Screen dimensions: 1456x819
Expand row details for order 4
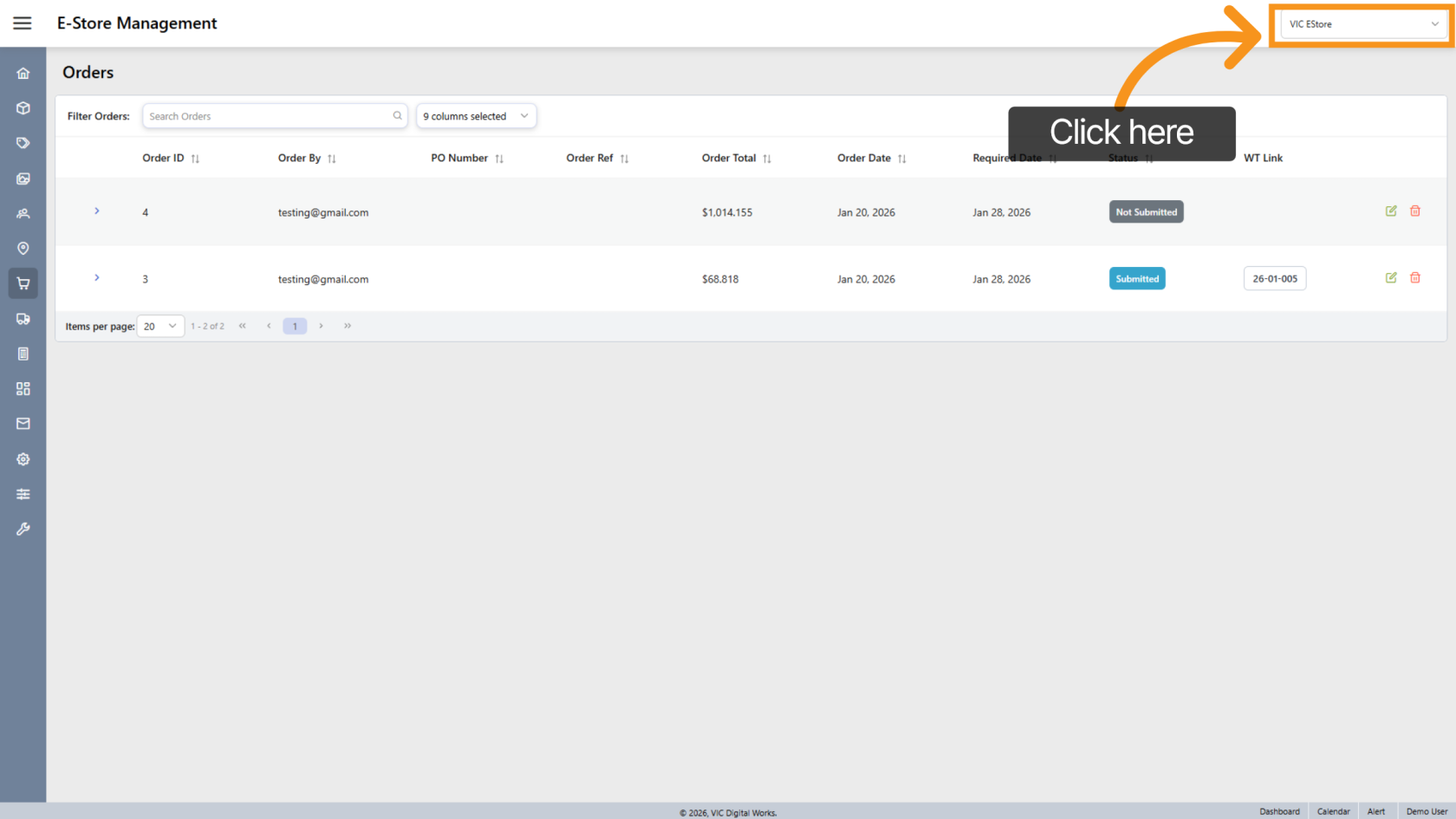click(x=97, y=211)
